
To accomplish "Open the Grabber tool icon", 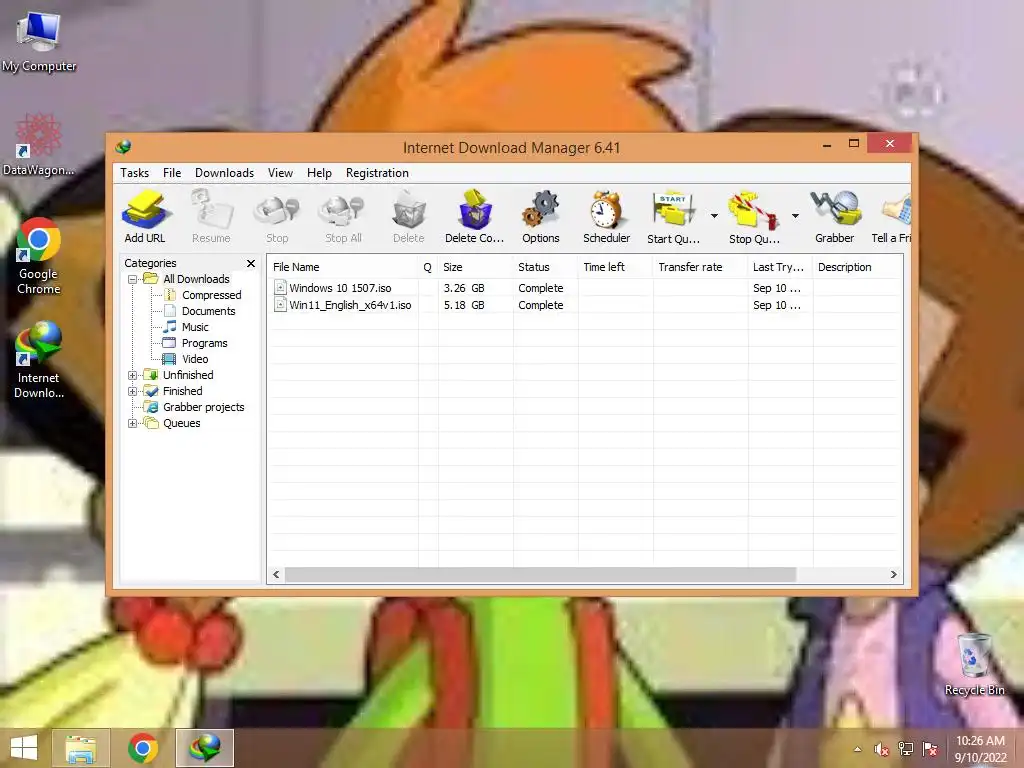I will click(835, 217).
